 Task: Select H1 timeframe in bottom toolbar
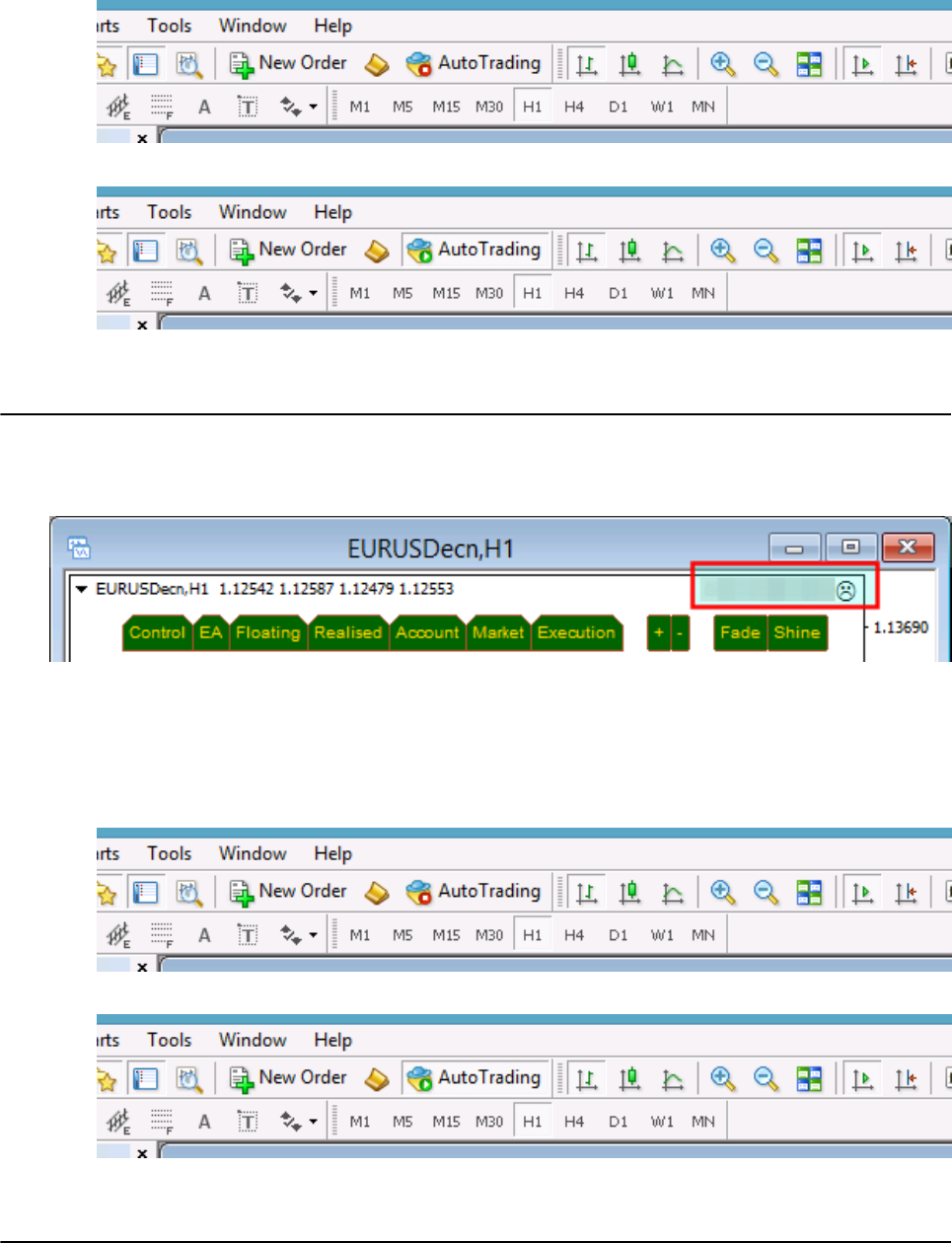pyautogui.click(x=533, y=1122)
